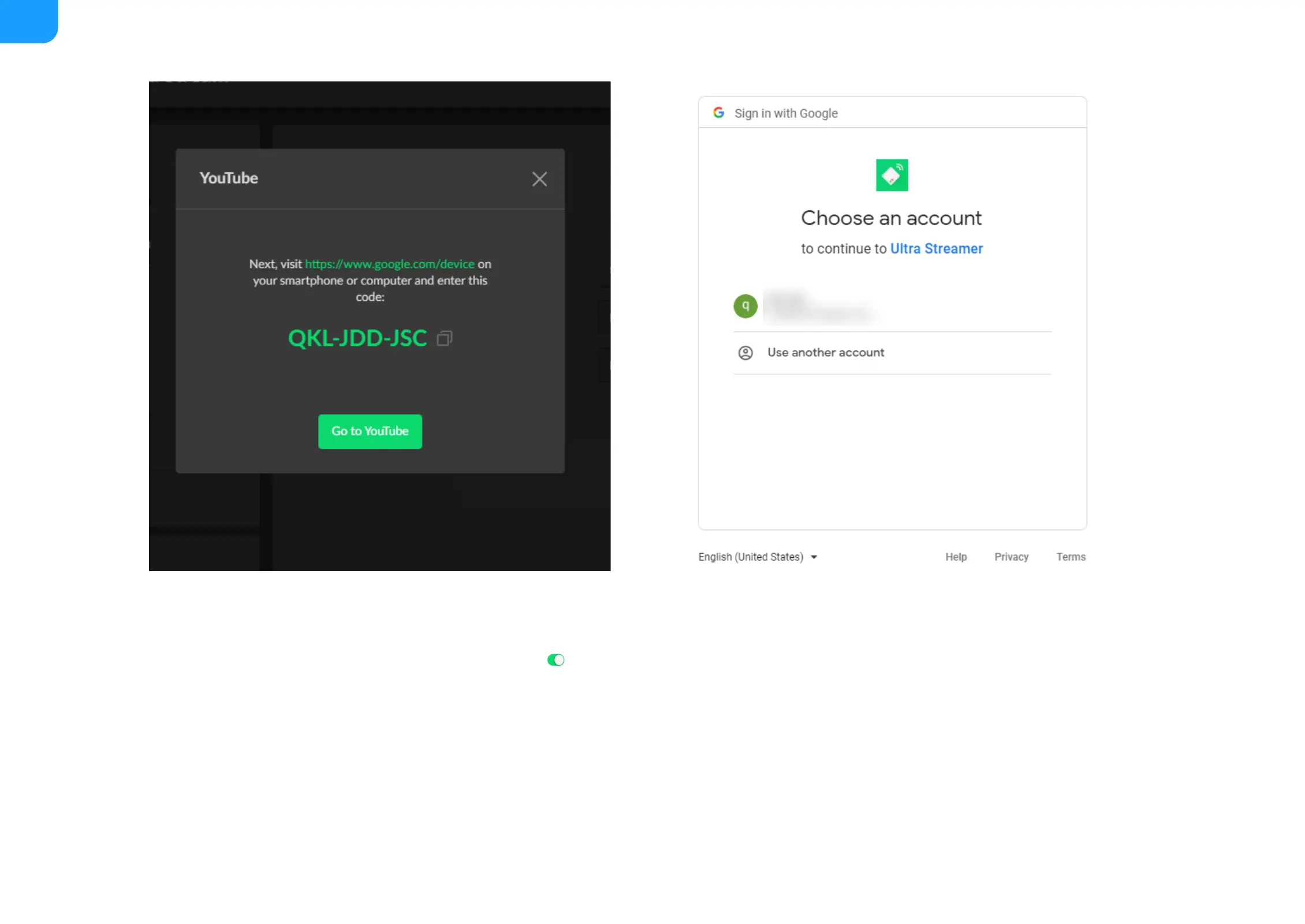Click the person icon for another account
This screenshot has height=924, width=1305.
745,353
